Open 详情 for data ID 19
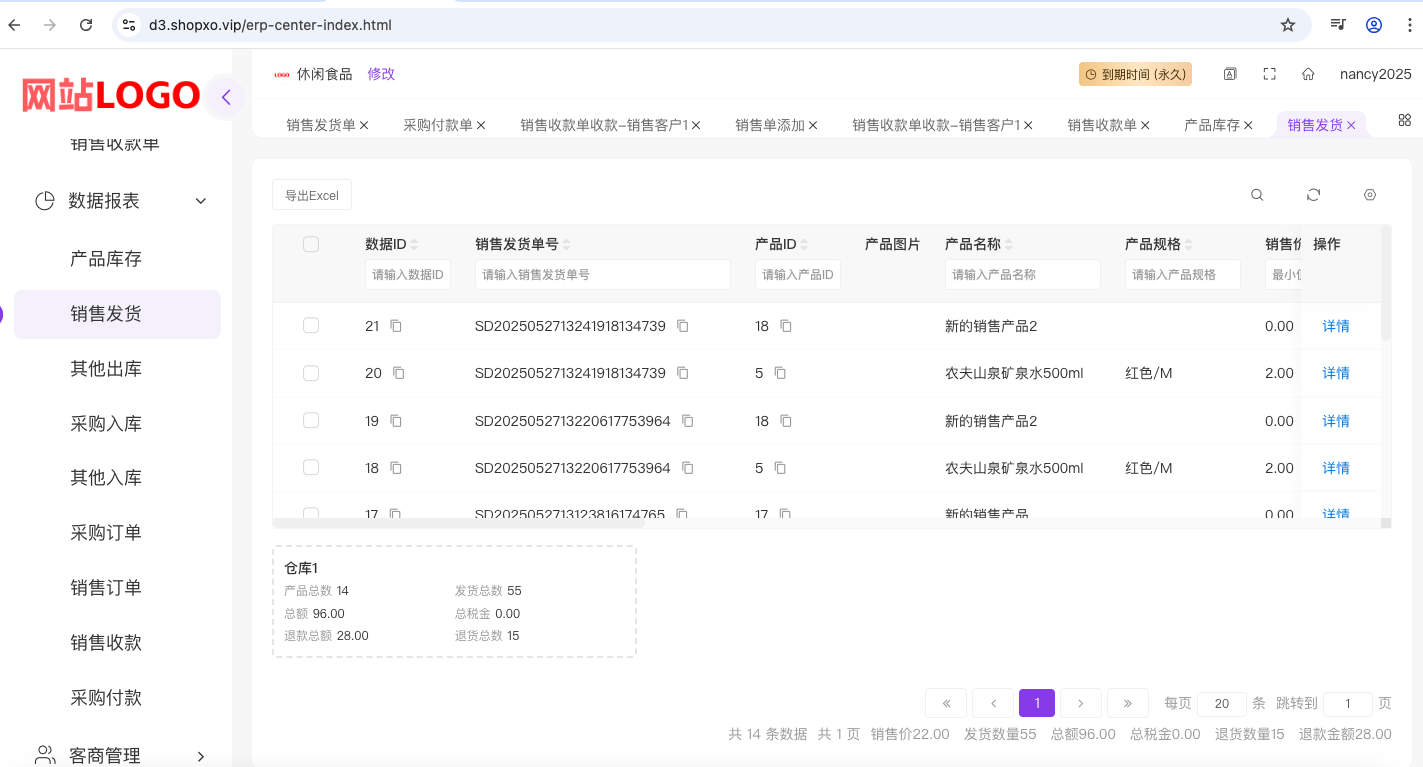The height and width of the screenshot is (767, 1423). (1336, 421)
